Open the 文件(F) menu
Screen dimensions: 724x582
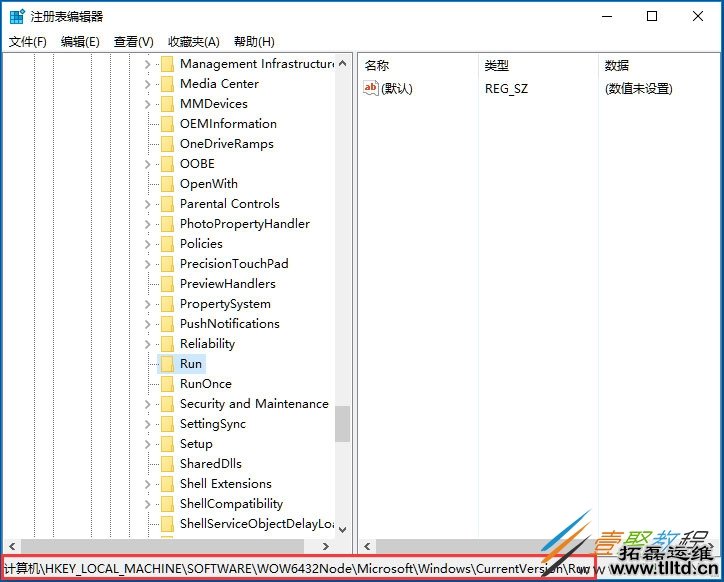[x=28, y=42]
